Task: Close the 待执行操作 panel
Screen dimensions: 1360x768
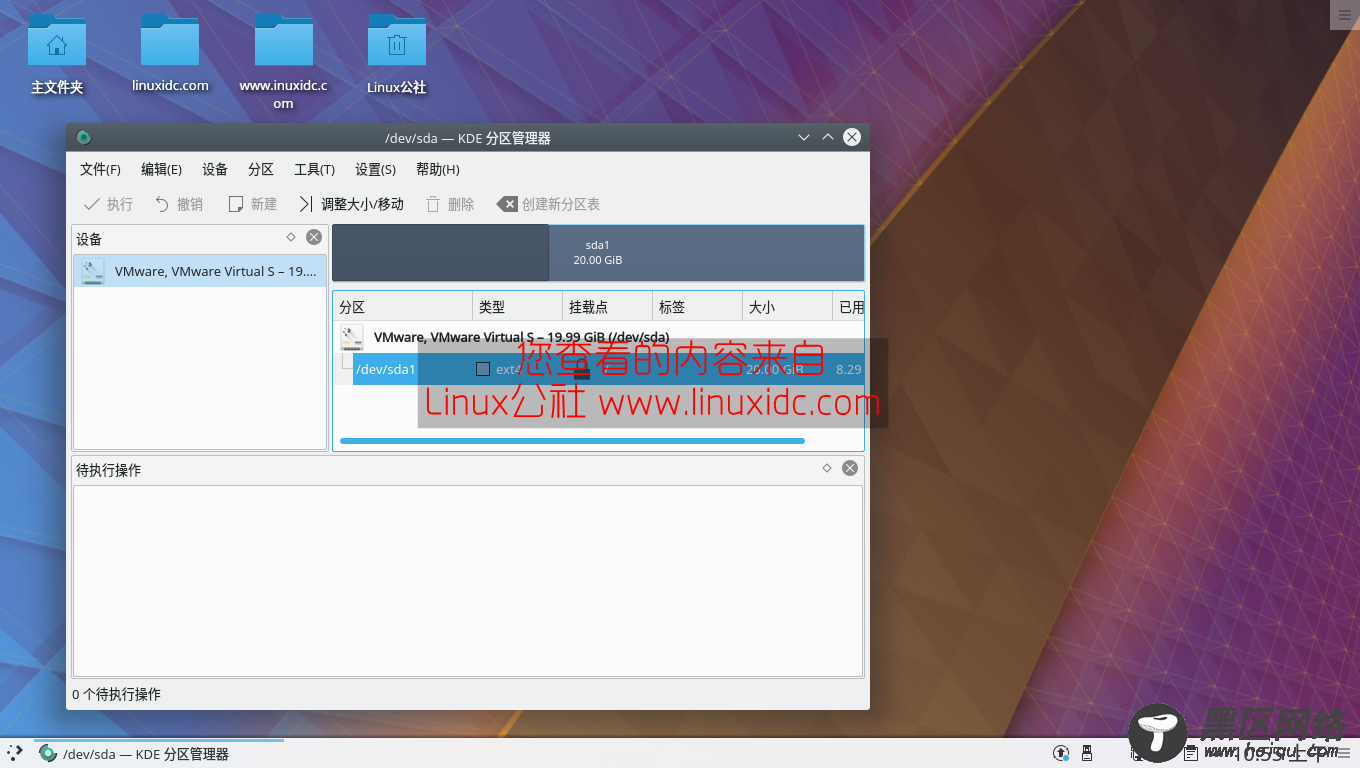Action: 850,468
